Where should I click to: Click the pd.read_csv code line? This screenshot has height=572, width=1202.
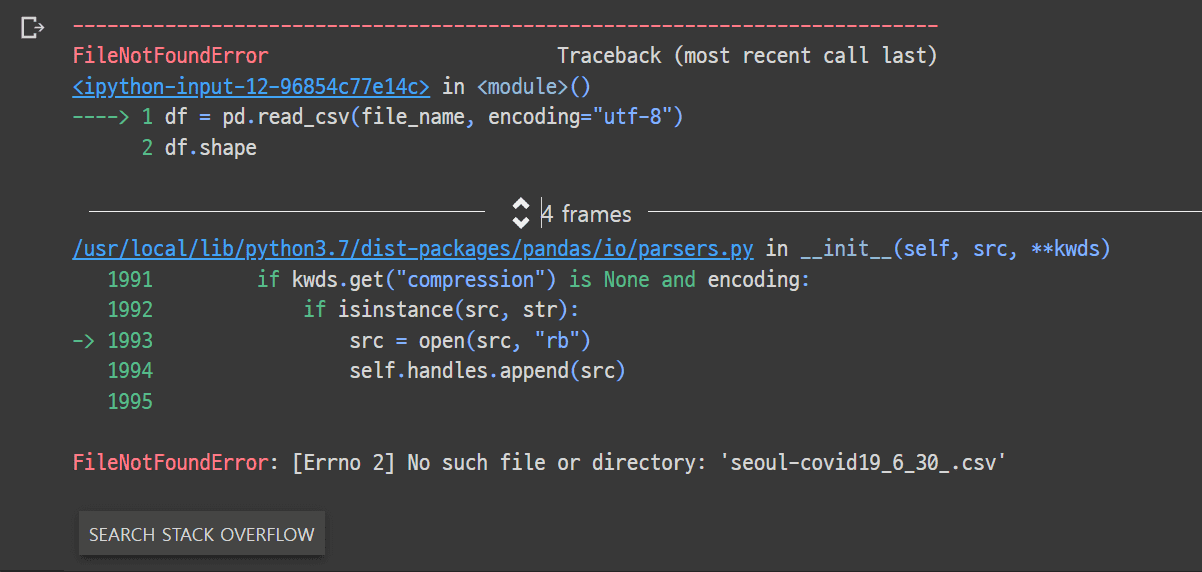pos(423,117)
